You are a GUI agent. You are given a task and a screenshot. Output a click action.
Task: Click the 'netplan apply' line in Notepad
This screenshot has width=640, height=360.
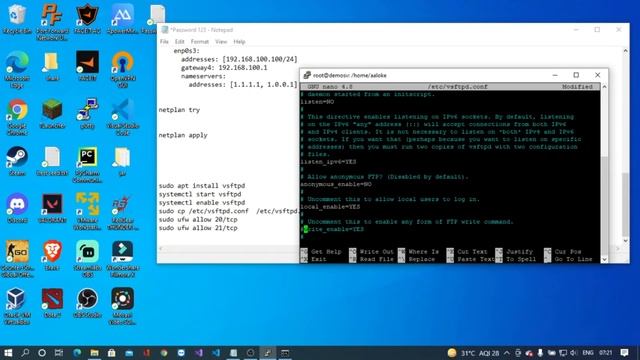pos(183,135)
